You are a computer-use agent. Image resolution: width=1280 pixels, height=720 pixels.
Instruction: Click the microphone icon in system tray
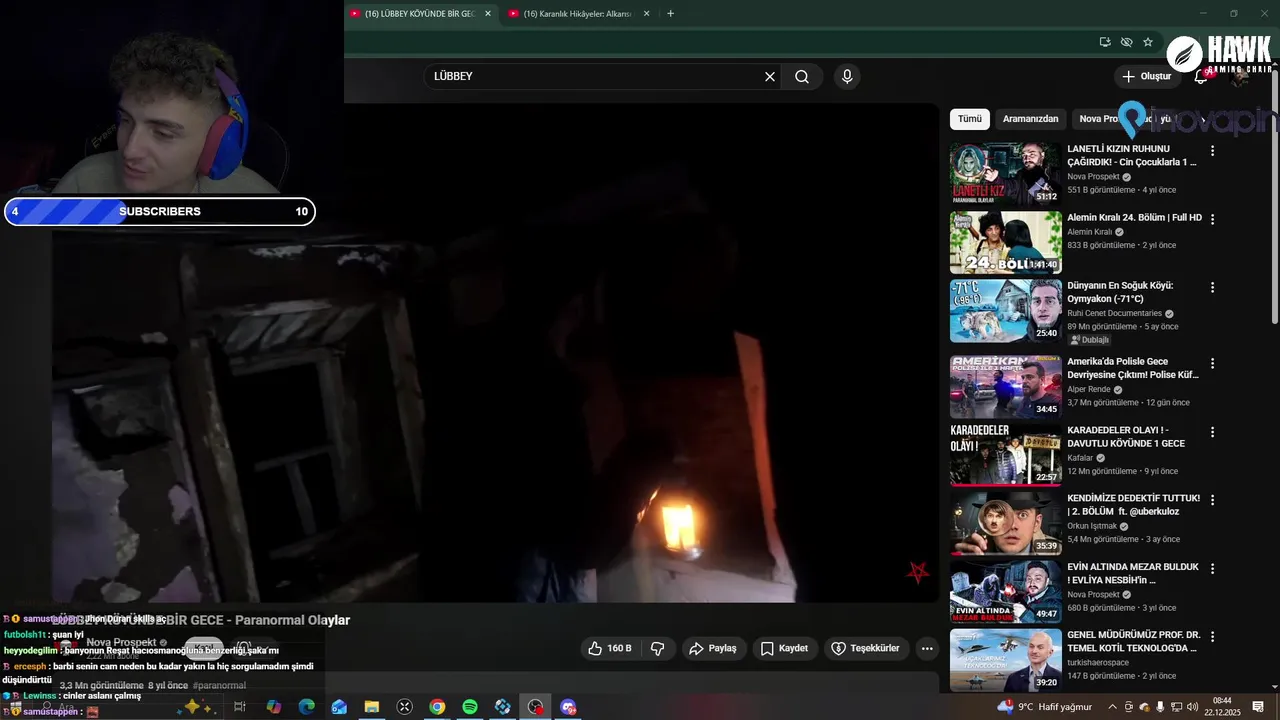[1160, 707]
